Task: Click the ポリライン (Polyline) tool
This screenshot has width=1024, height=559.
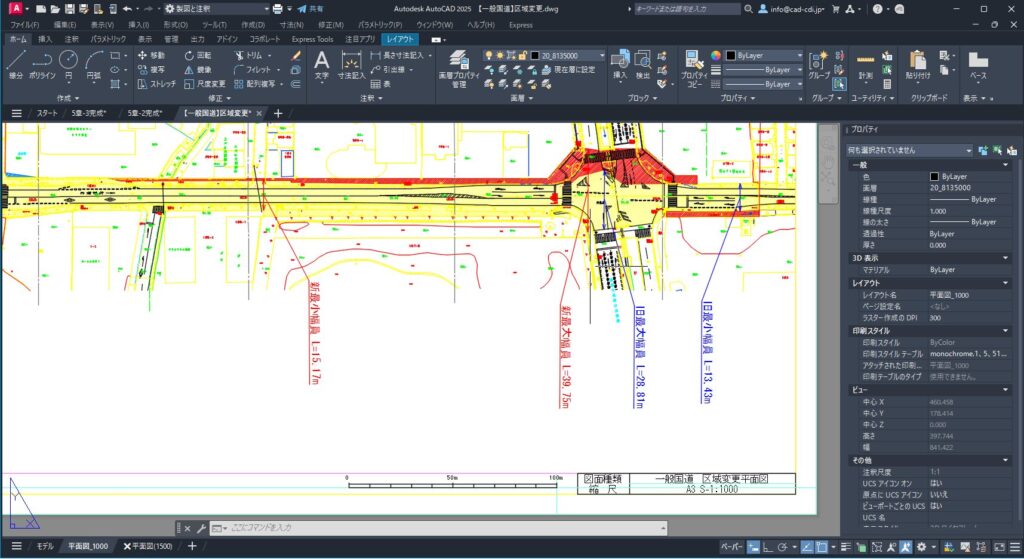Action: (x=42, y=63)
